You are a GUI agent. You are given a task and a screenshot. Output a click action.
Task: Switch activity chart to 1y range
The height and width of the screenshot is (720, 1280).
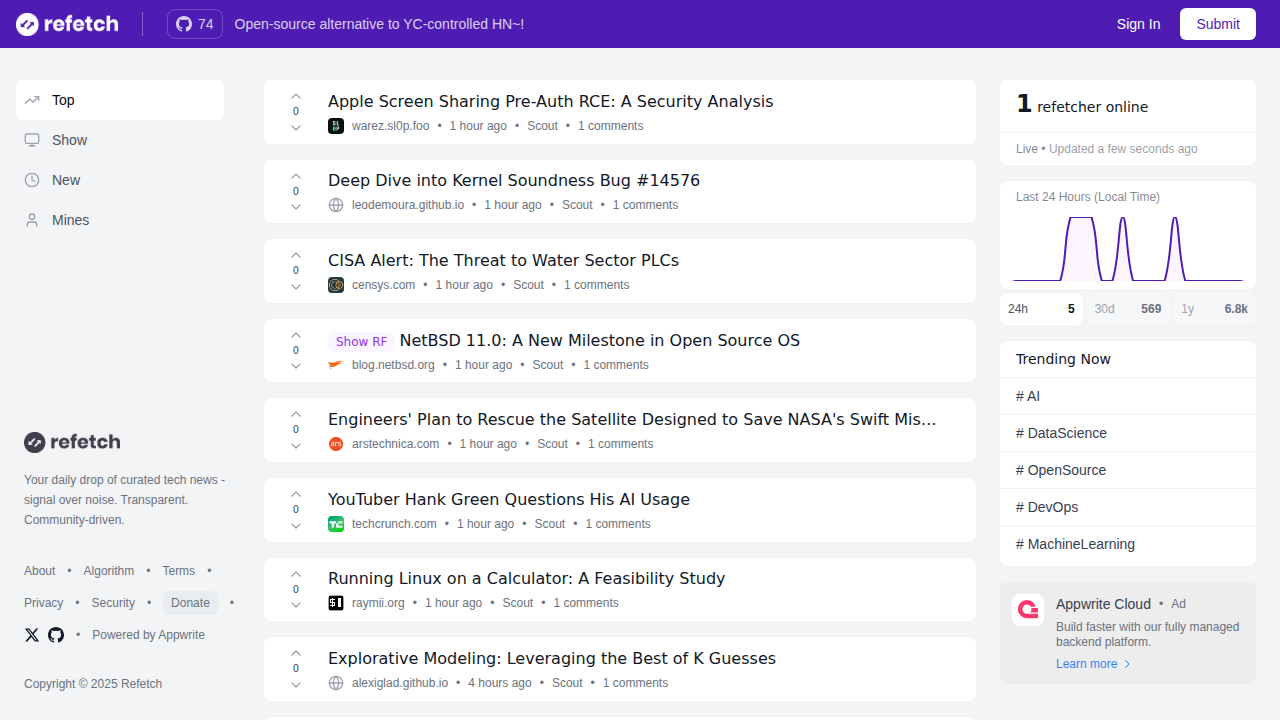pos(1214,309)
